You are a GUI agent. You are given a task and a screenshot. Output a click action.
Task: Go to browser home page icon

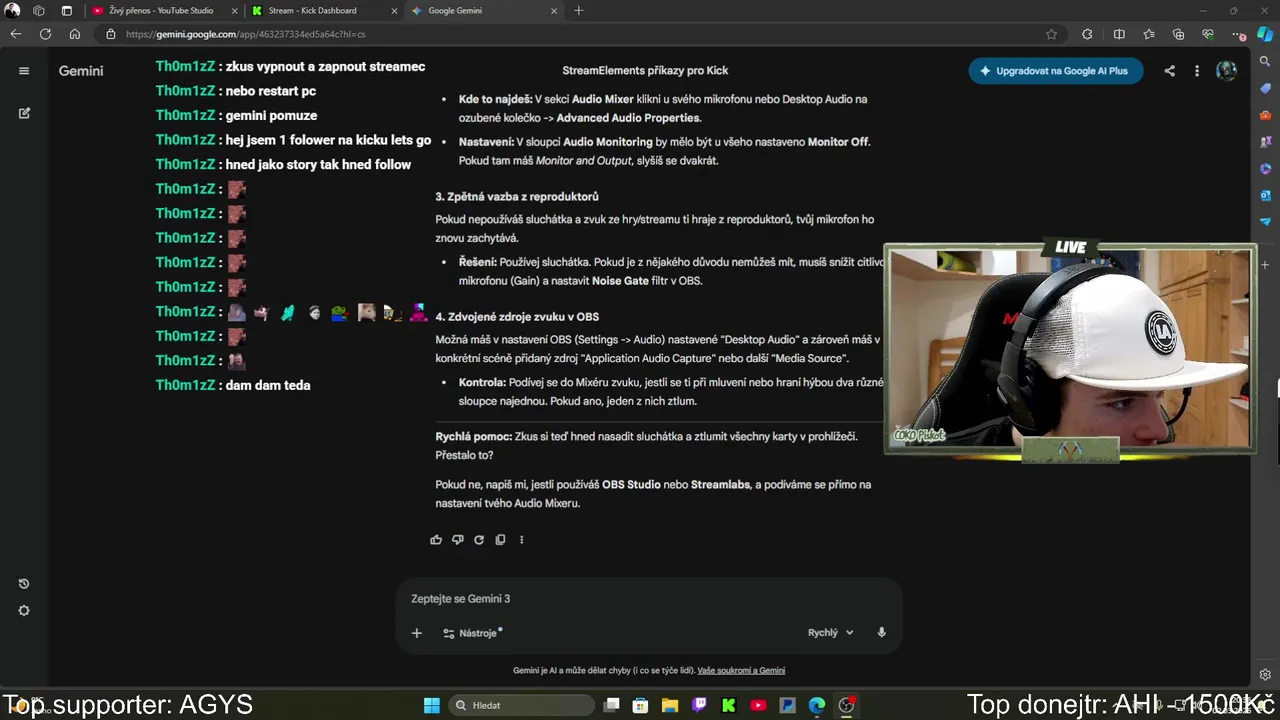(75, 34)
